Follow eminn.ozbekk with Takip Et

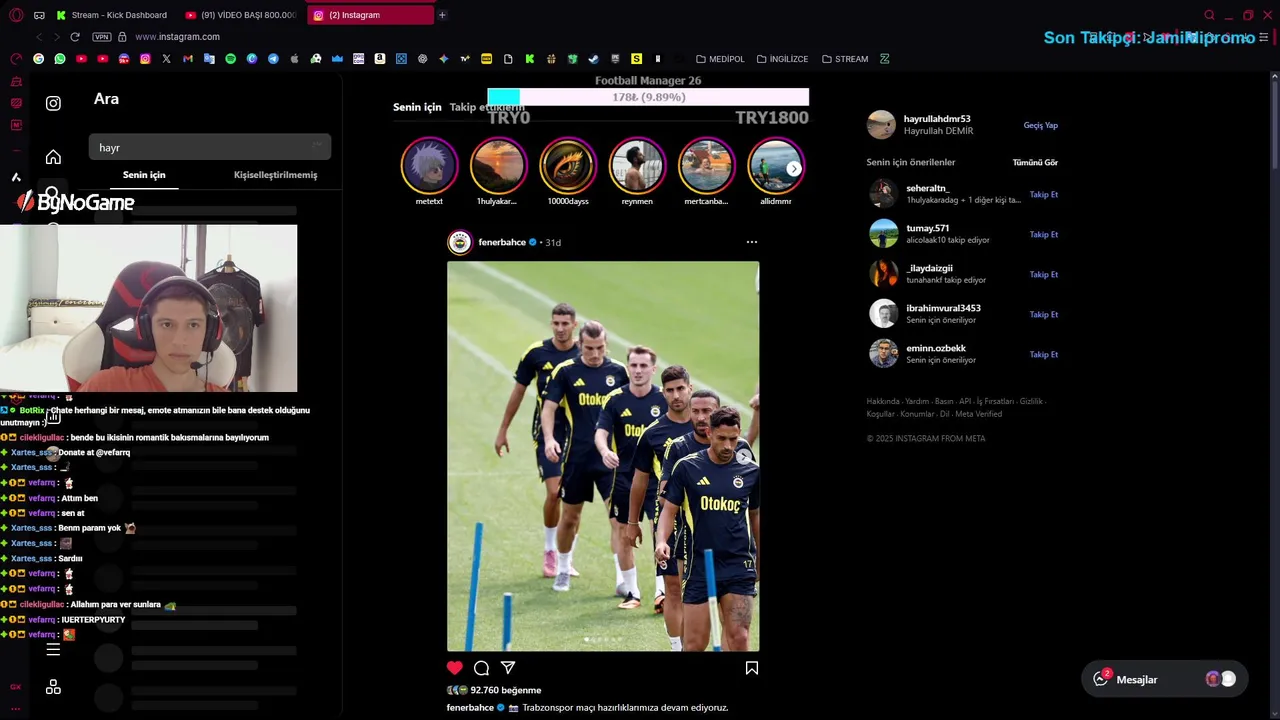(1043, 354)
